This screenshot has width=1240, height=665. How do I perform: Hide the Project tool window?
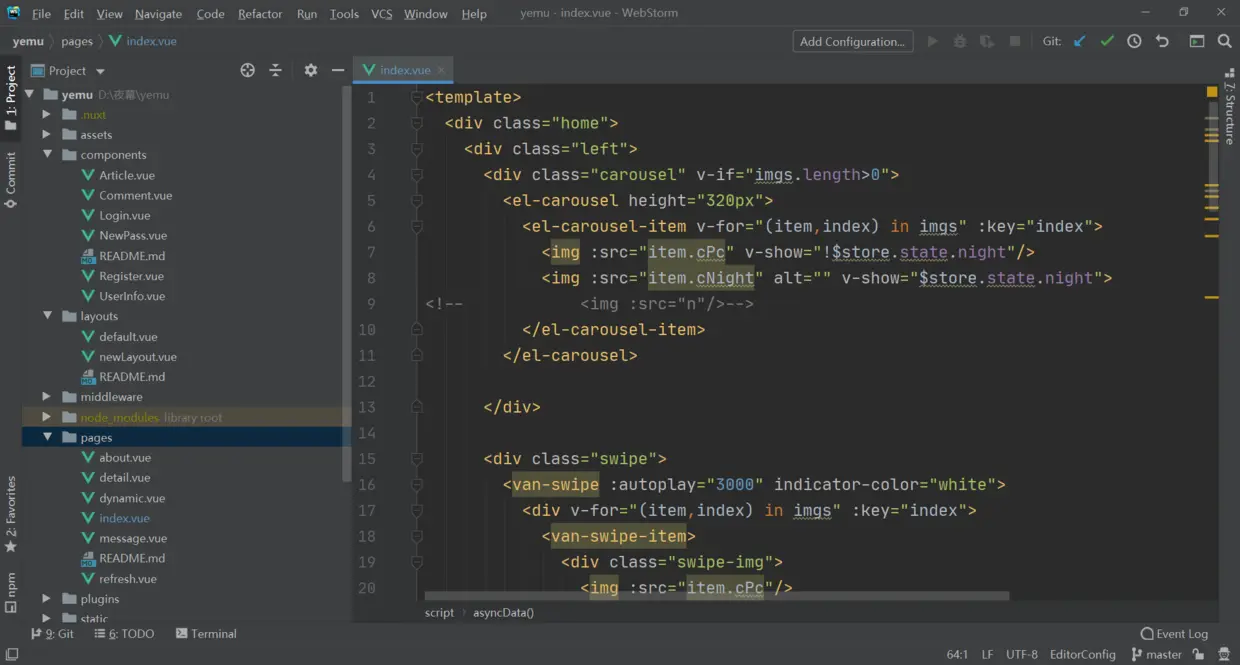(x=338, y=70)
